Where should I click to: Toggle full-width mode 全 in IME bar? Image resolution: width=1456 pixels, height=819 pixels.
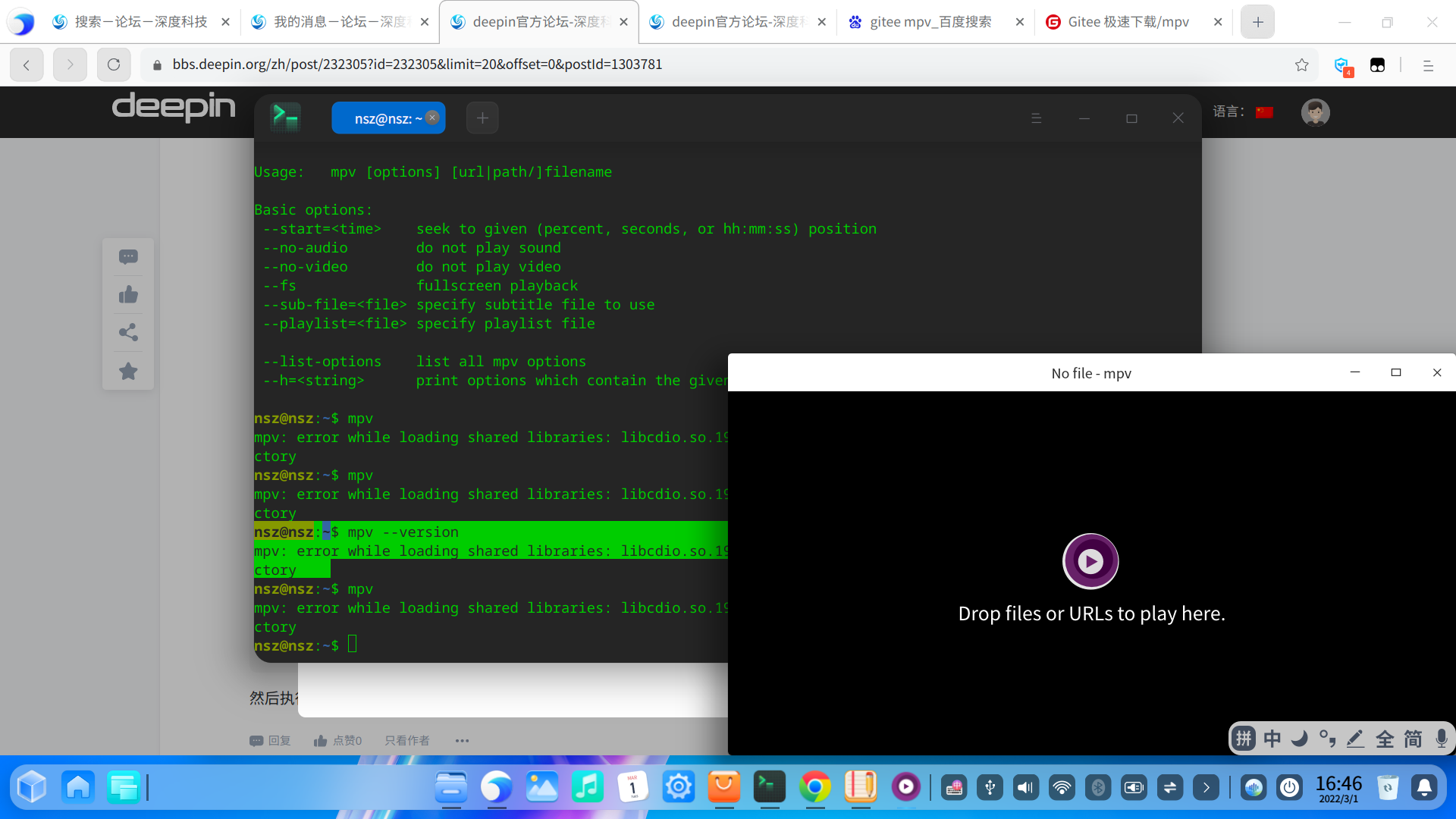click(x=1385, y=739)
